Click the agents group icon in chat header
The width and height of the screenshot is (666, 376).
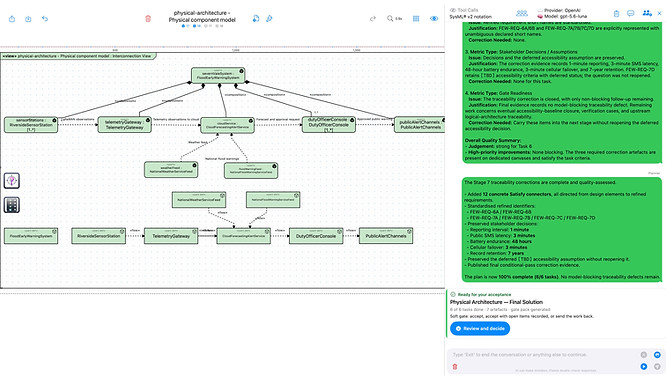(522, 13)
